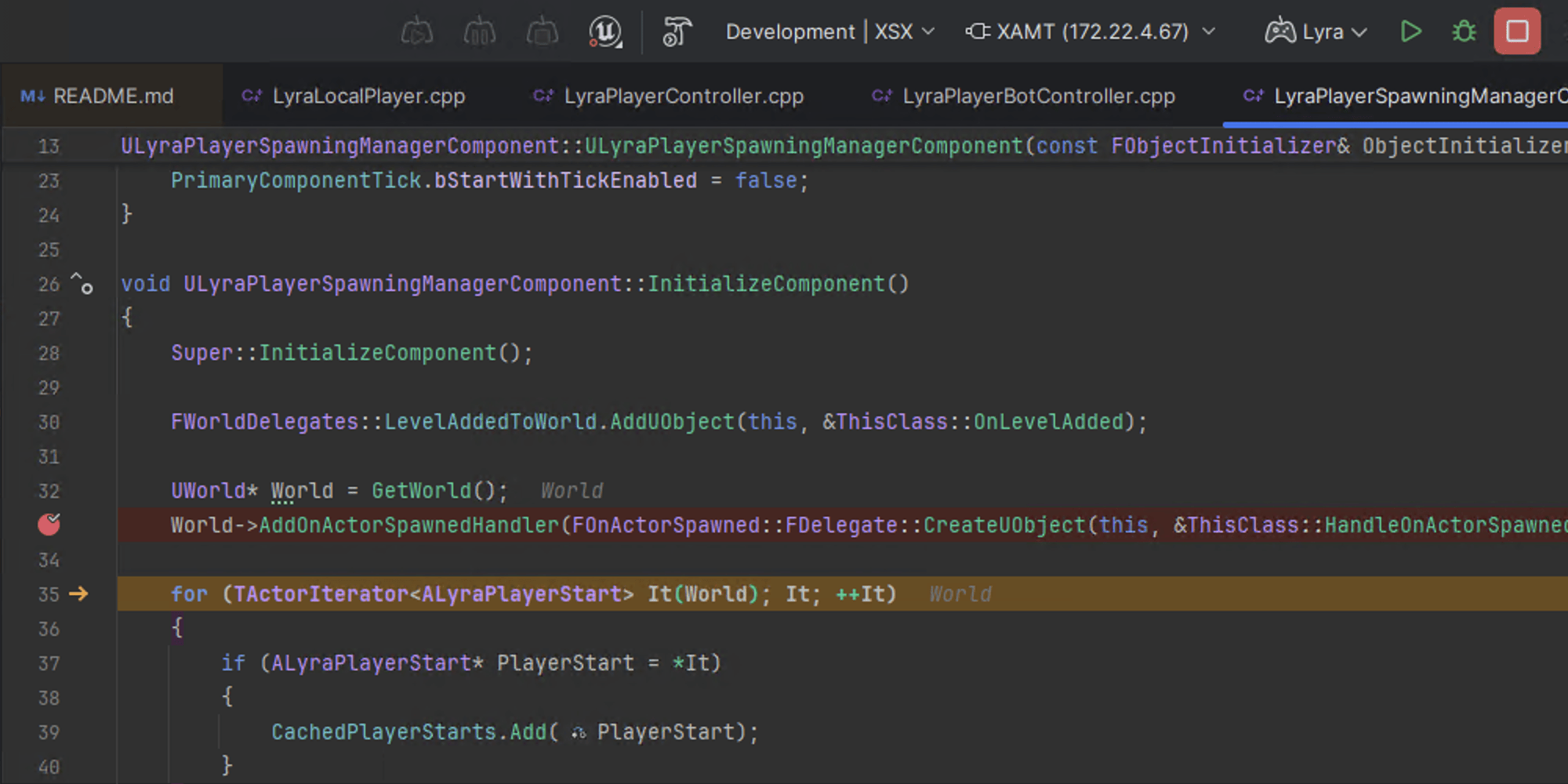Switch to the README.md tab
1568x784 pixels.
click(x=98, y=96)
